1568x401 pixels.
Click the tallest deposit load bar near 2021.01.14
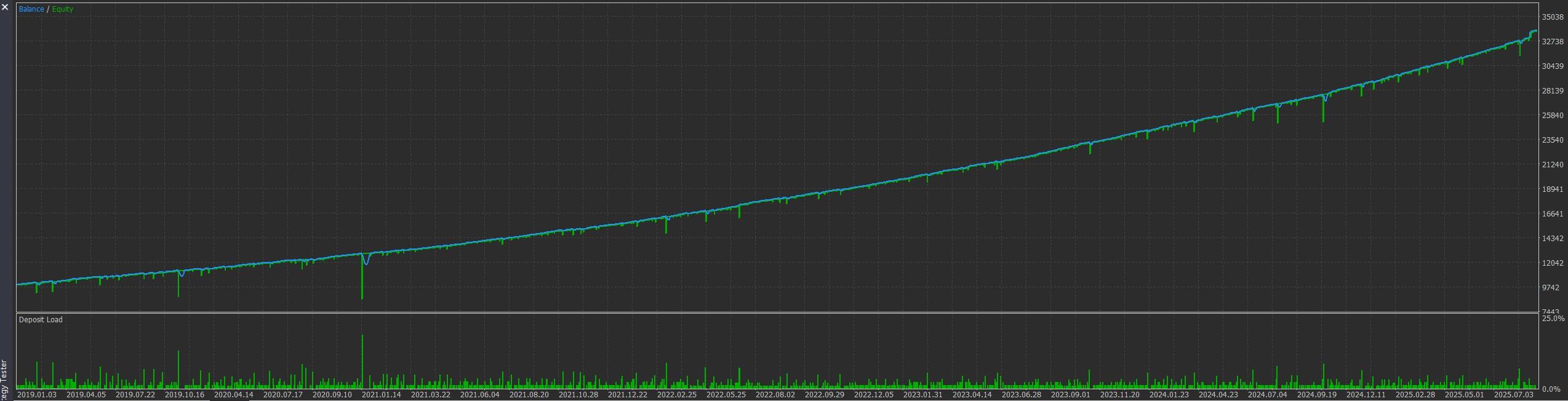click(362, 363)
